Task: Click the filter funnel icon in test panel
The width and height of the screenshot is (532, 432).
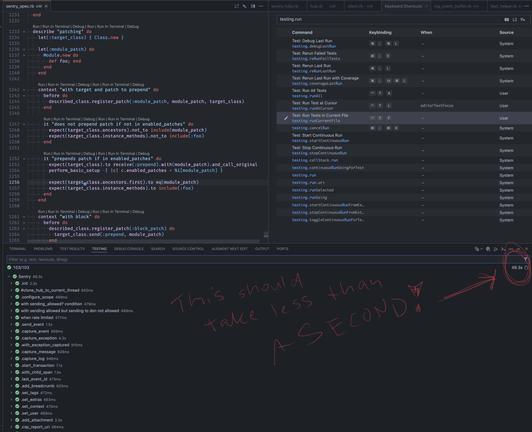Action: click(x=525, y=260)
